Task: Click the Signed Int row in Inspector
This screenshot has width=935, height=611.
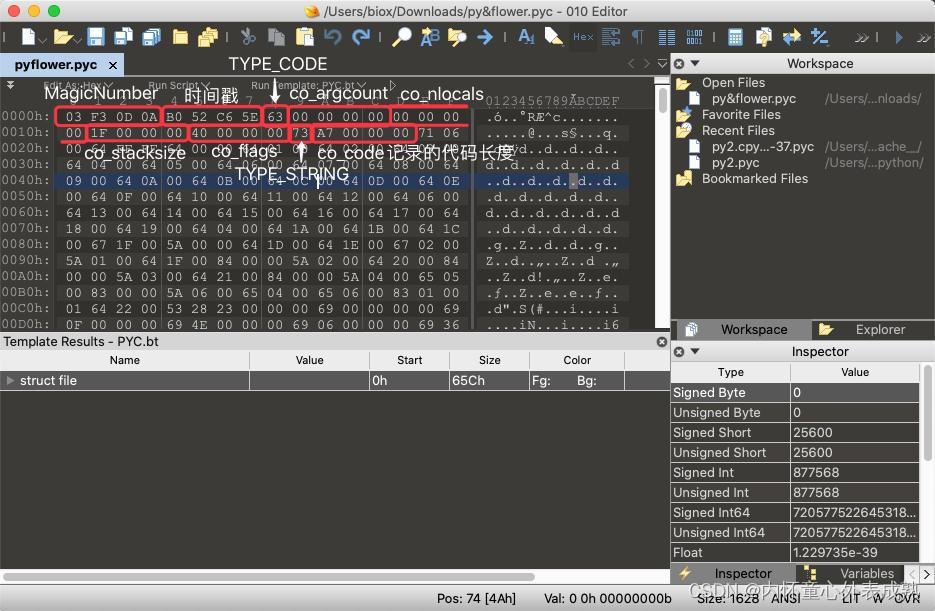Action: pos(795,473)
